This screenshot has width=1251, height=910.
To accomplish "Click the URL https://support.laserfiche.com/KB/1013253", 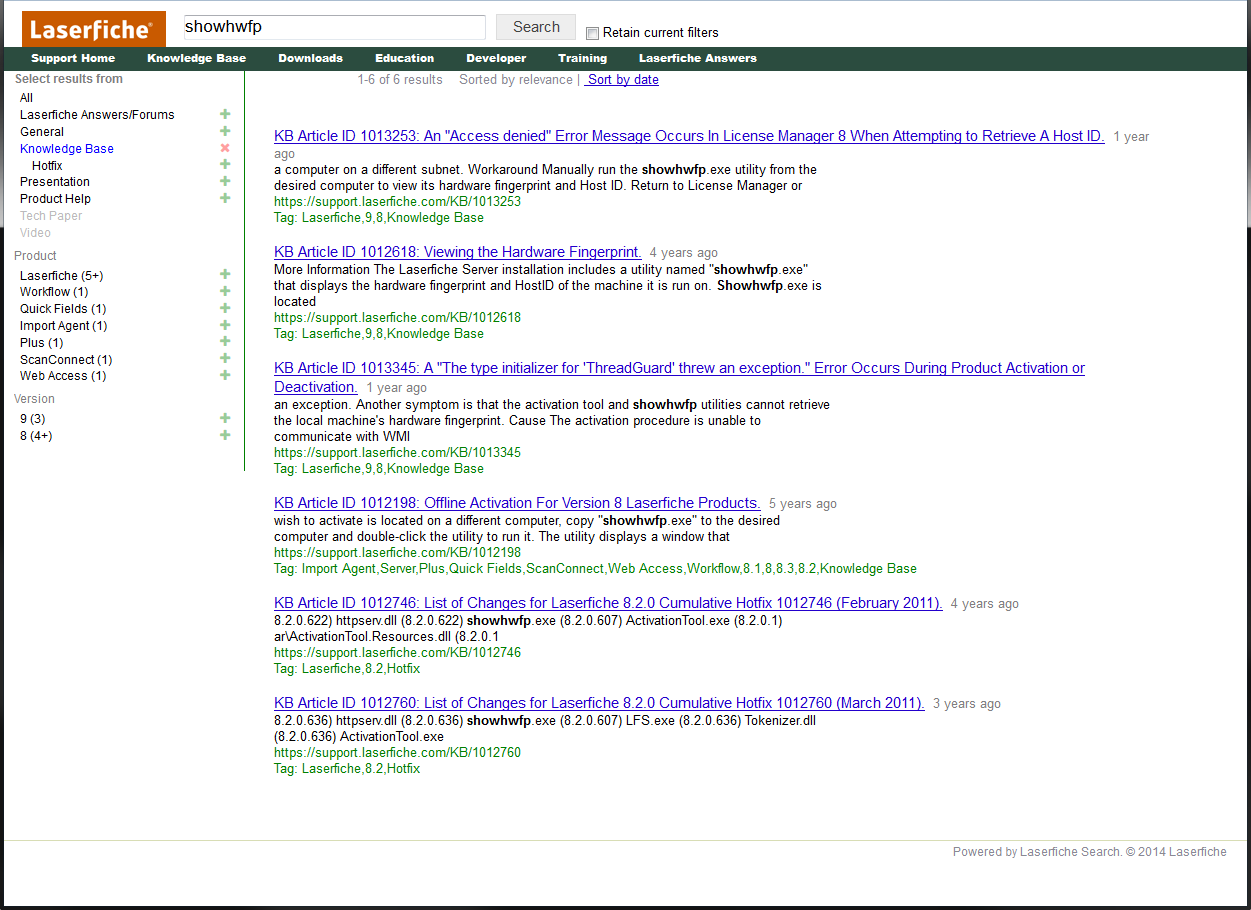I will [x=397, y=202].
